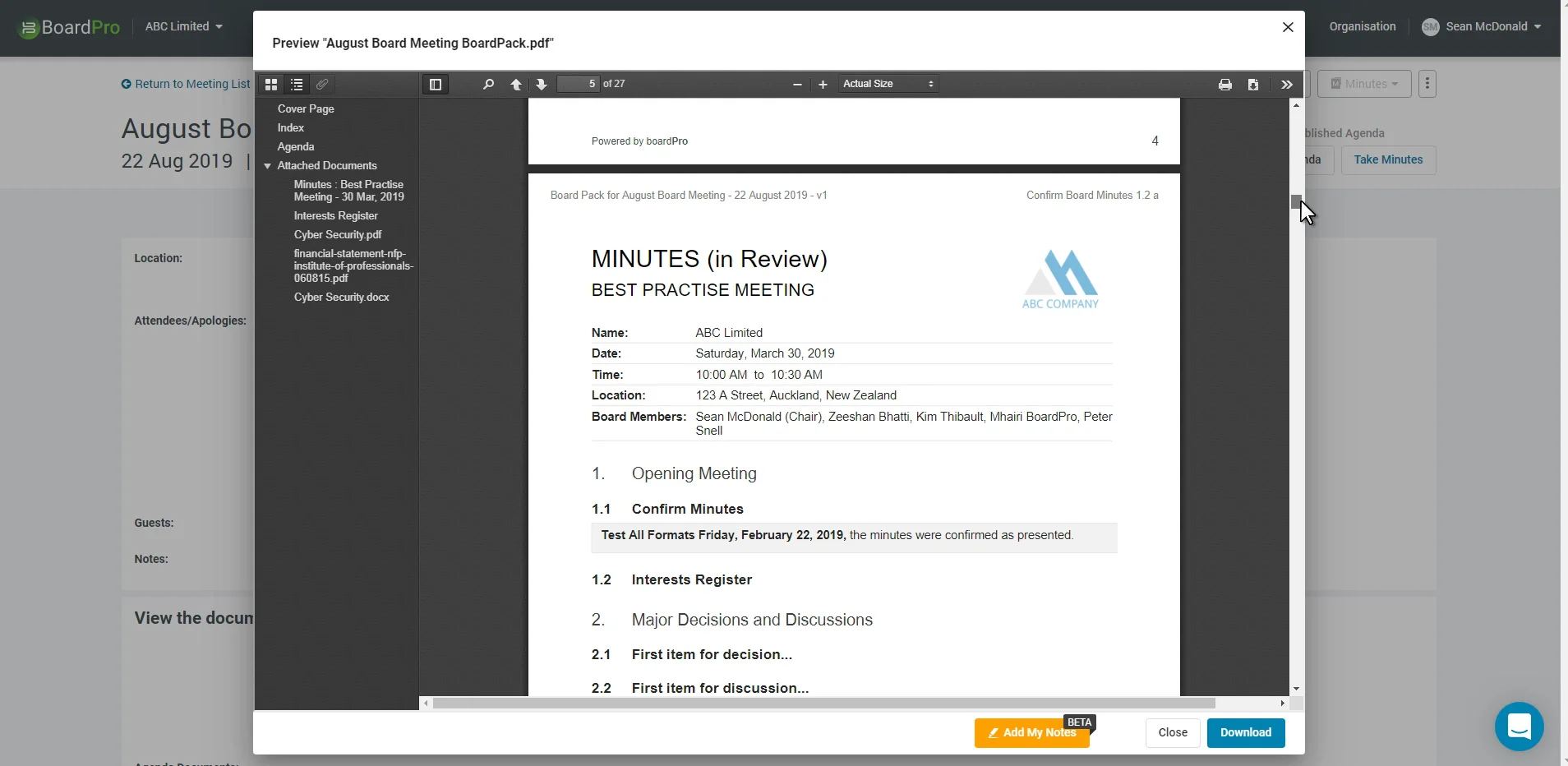This screenshot has width=1568, height=766.
Task: Click Add My Notes button
Action: point(1032,732)
